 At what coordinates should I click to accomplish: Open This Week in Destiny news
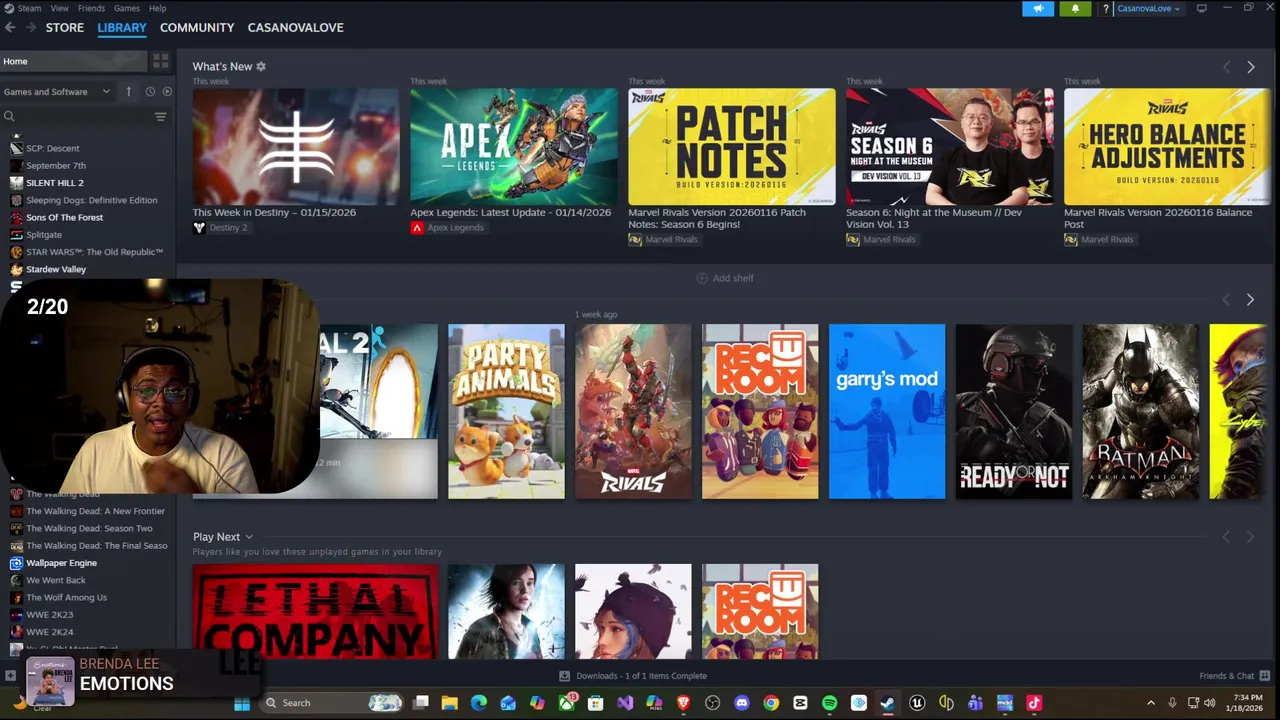pos(296,147)
